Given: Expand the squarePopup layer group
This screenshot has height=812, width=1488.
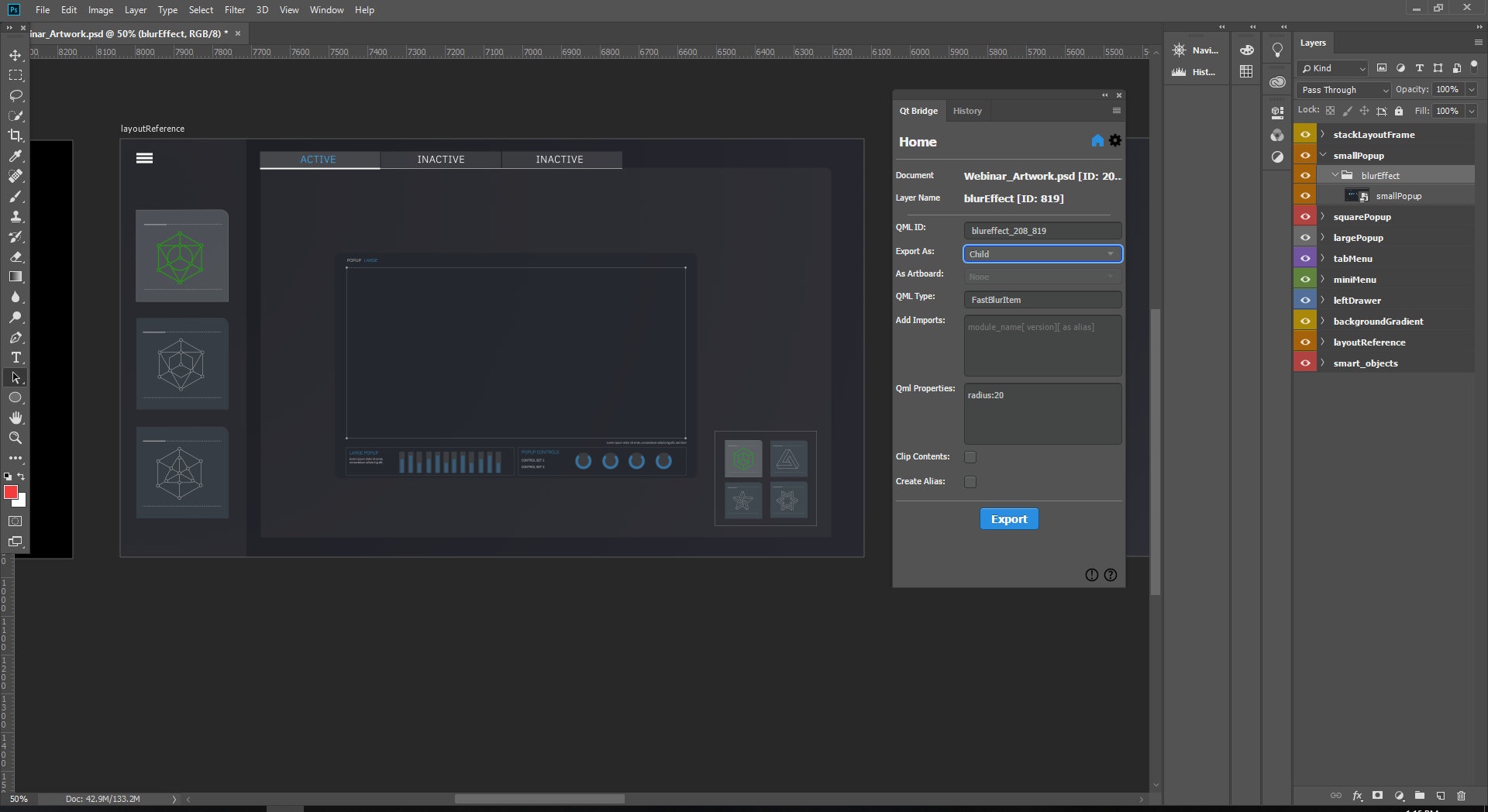Looking at the screenshot, I should (1321, 216).
